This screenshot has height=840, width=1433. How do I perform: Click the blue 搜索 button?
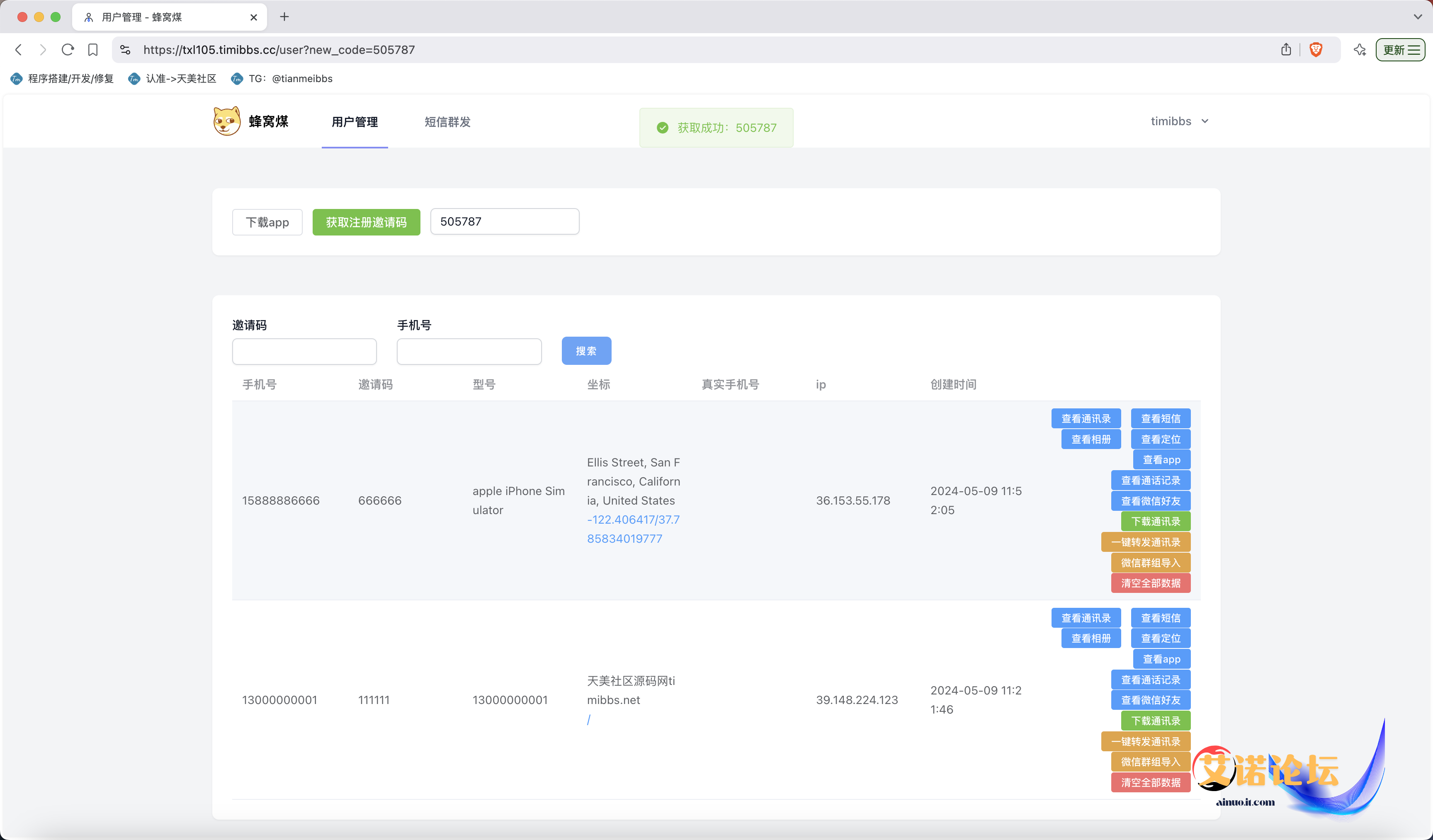[586, 351]
